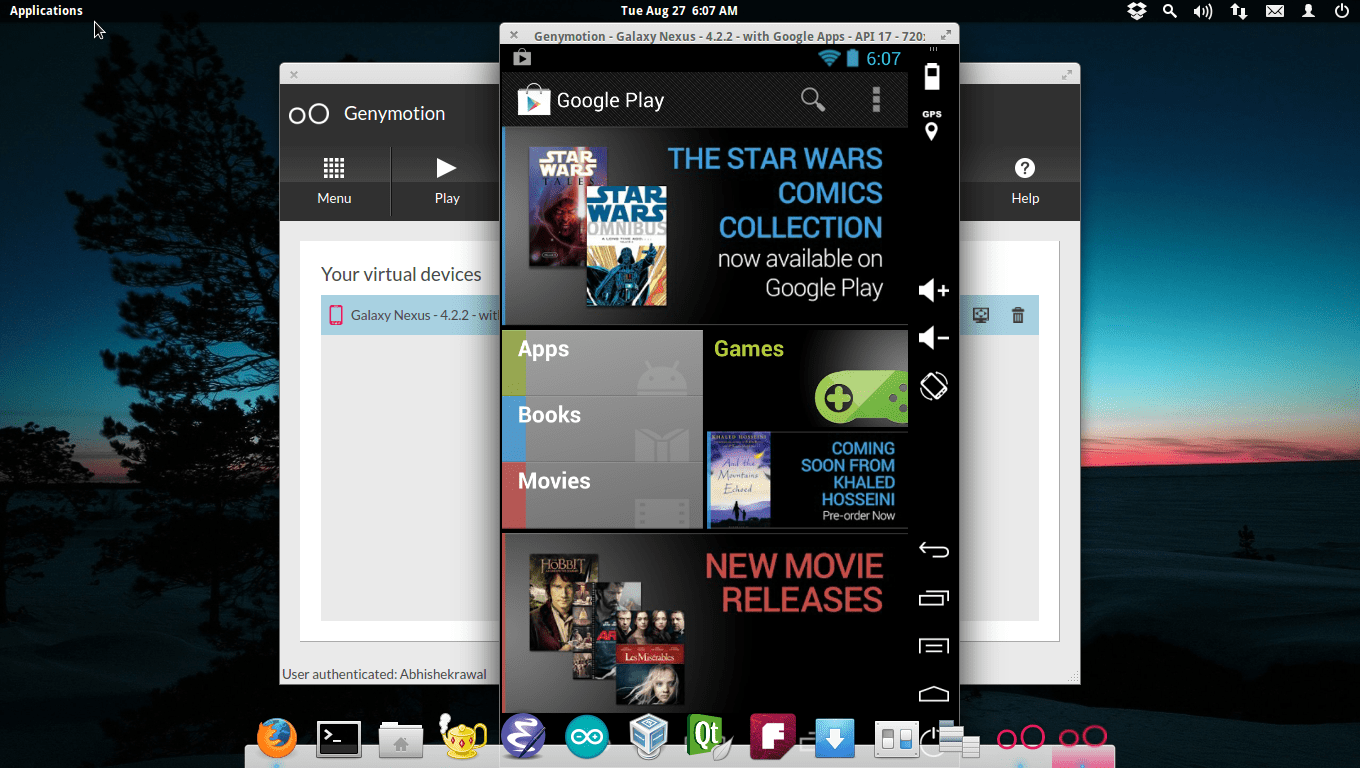Launch Firefox from the dock
Image resolution: width=1360 pixels, height=768 pixels.
coord(277,738)
